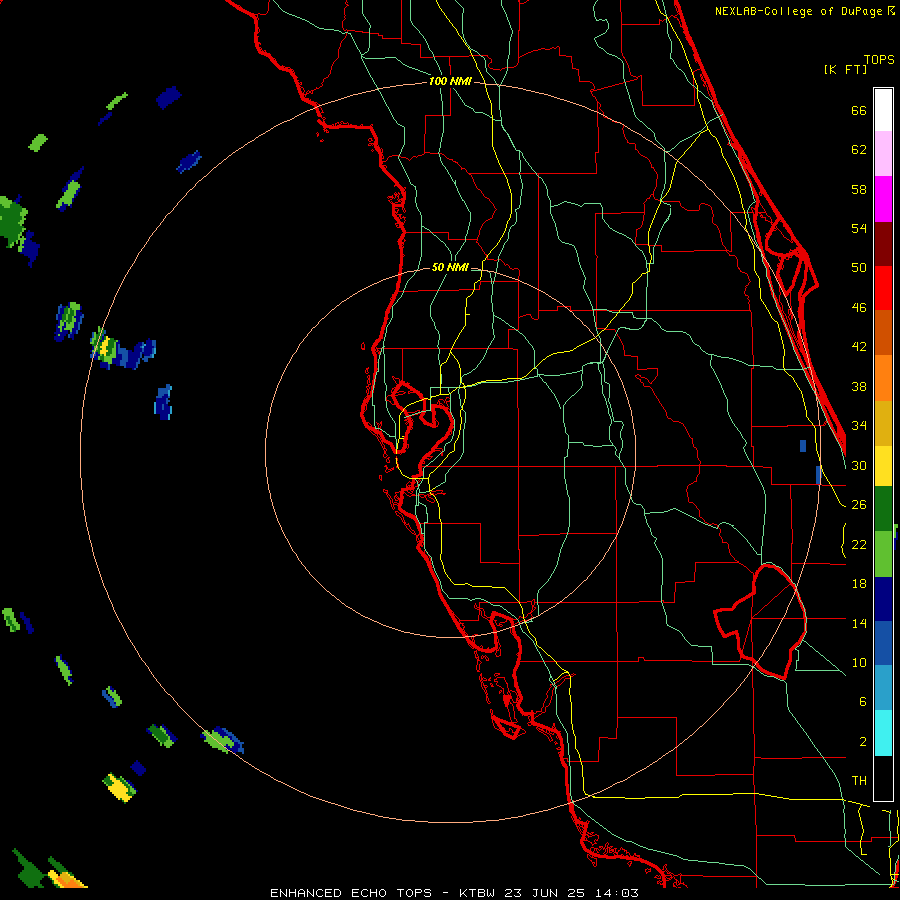900x900 pixels.
Task: Click the white swatch at the legend top
Action: [x=883, y=110]
